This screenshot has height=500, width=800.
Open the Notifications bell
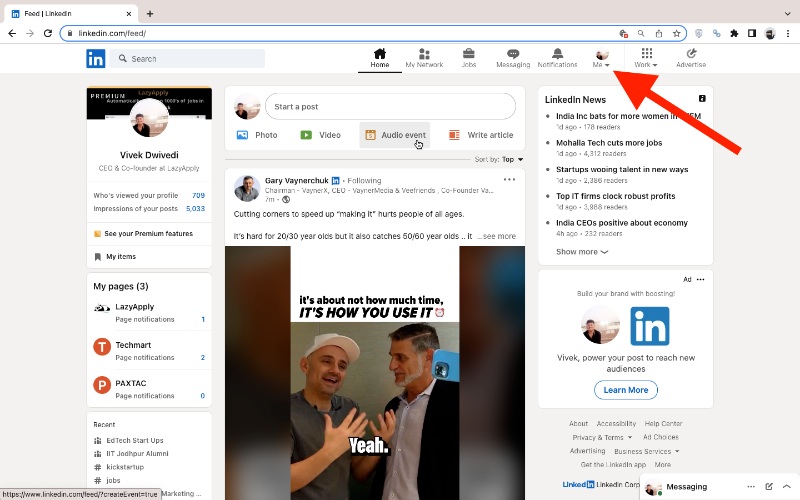pos(557,58)
